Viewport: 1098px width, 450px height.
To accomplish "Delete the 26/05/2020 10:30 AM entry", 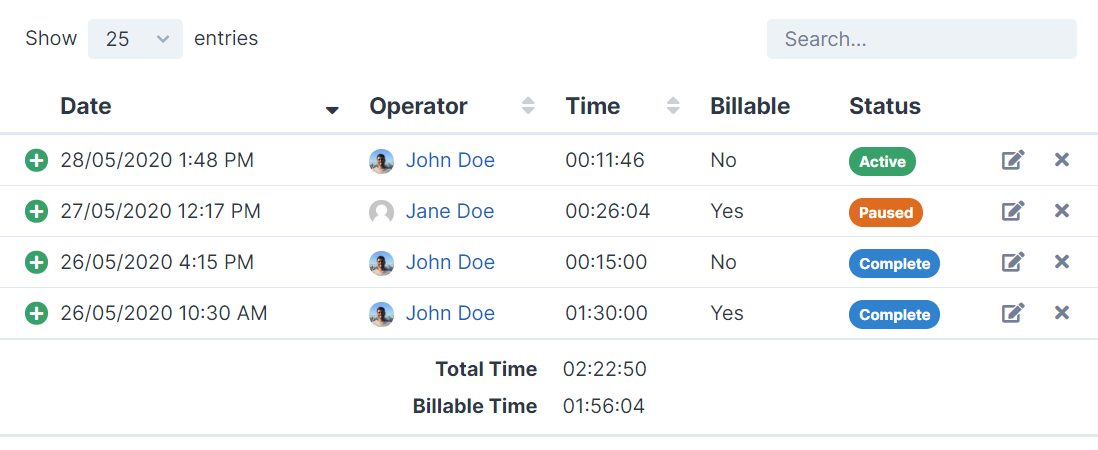I will [x=1062, y=313].
